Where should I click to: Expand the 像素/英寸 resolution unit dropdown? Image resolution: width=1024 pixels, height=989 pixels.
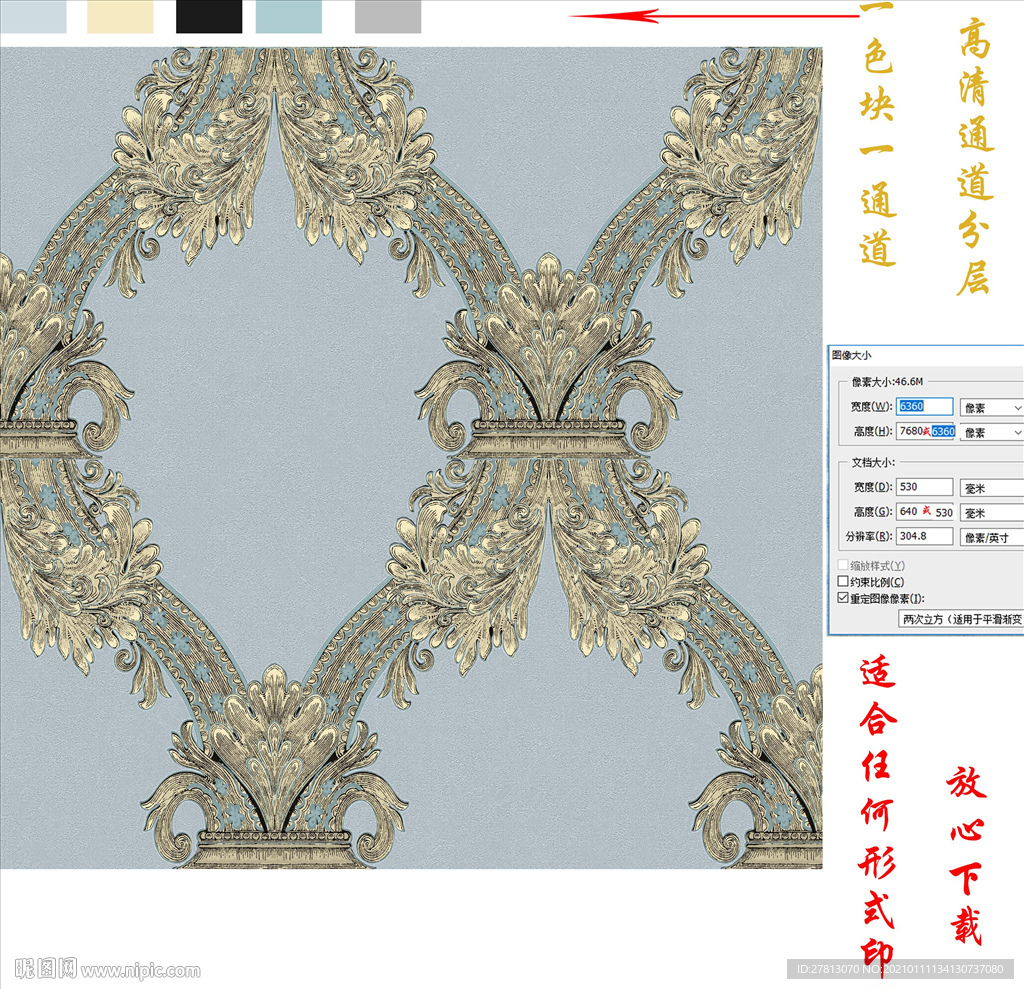click(x=991, y=537)
